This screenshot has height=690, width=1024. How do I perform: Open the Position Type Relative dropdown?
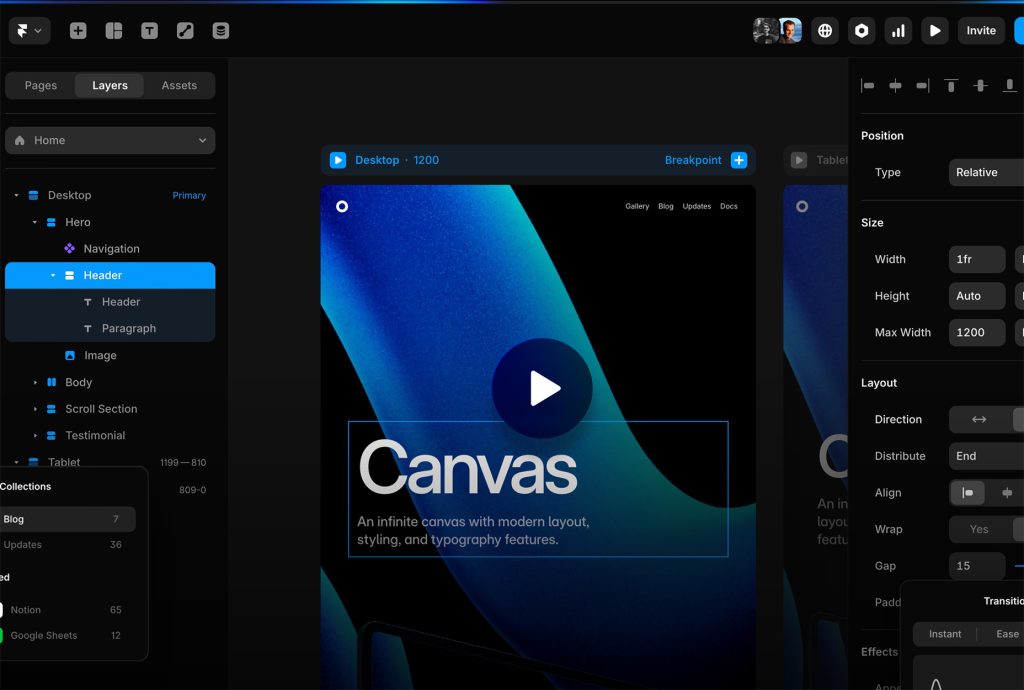(986, 172)
